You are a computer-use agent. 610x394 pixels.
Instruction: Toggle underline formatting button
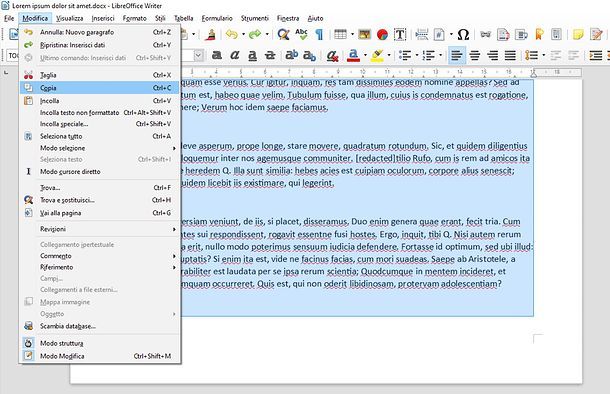(x=252, y=56)
